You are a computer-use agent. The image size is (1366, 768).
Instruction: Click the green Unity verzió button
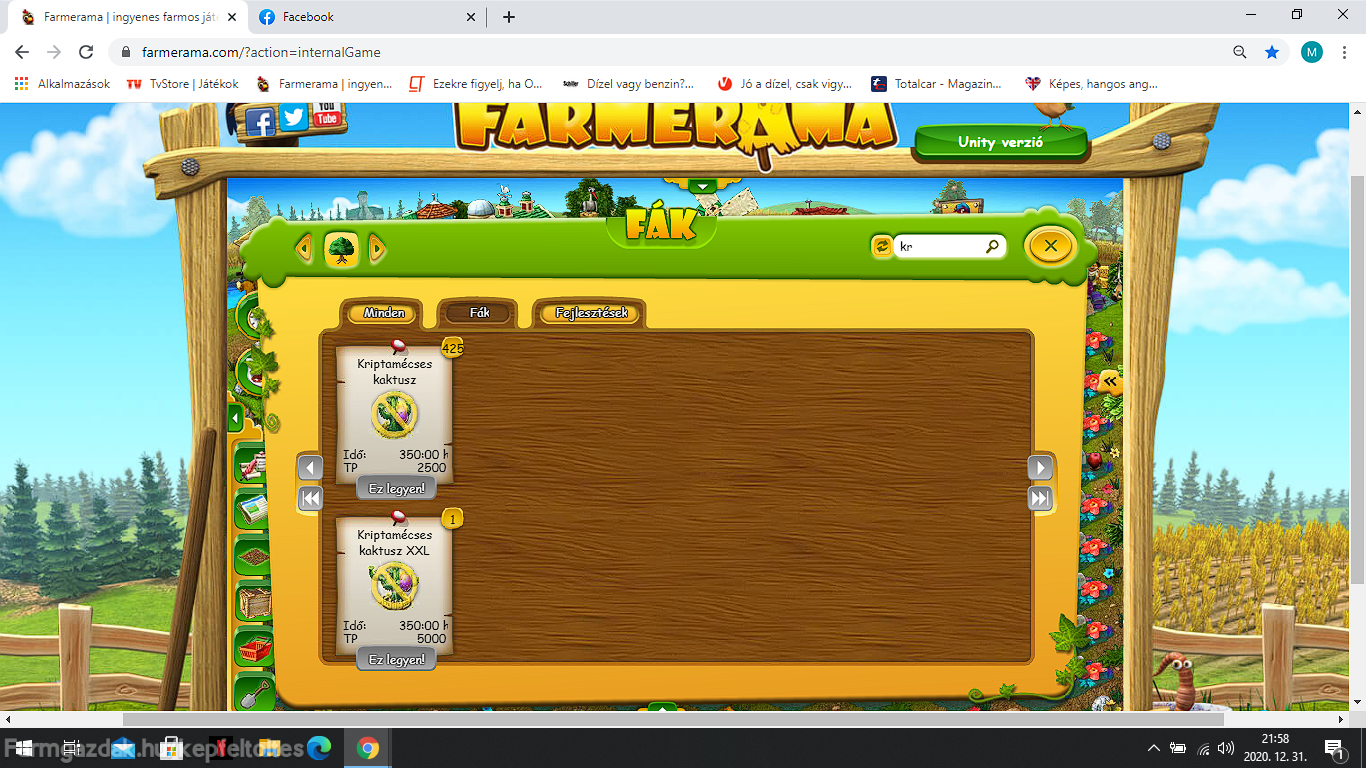point(1000,142)
